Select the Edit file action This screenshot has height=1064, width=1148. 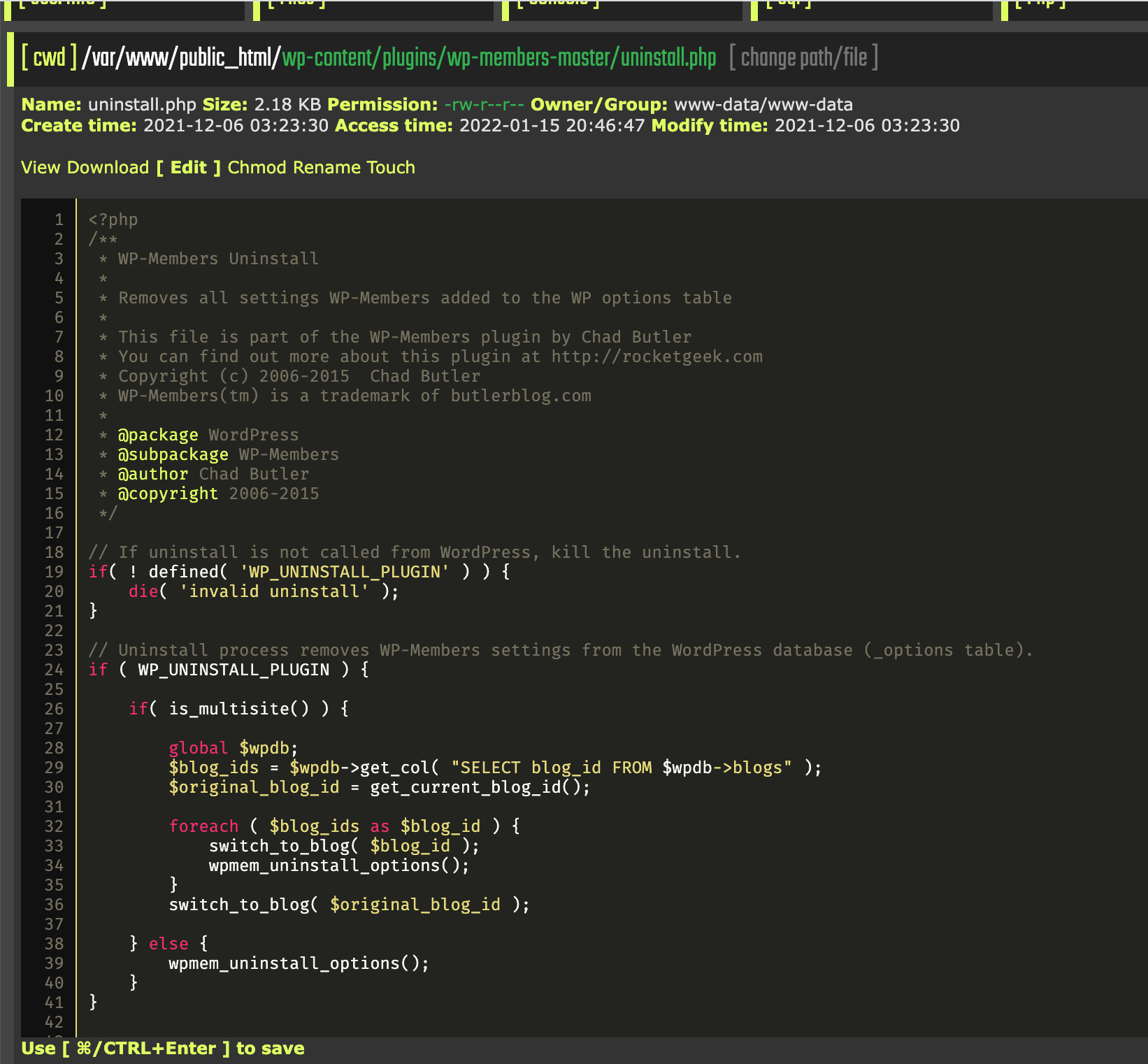(x=188, y=168)
